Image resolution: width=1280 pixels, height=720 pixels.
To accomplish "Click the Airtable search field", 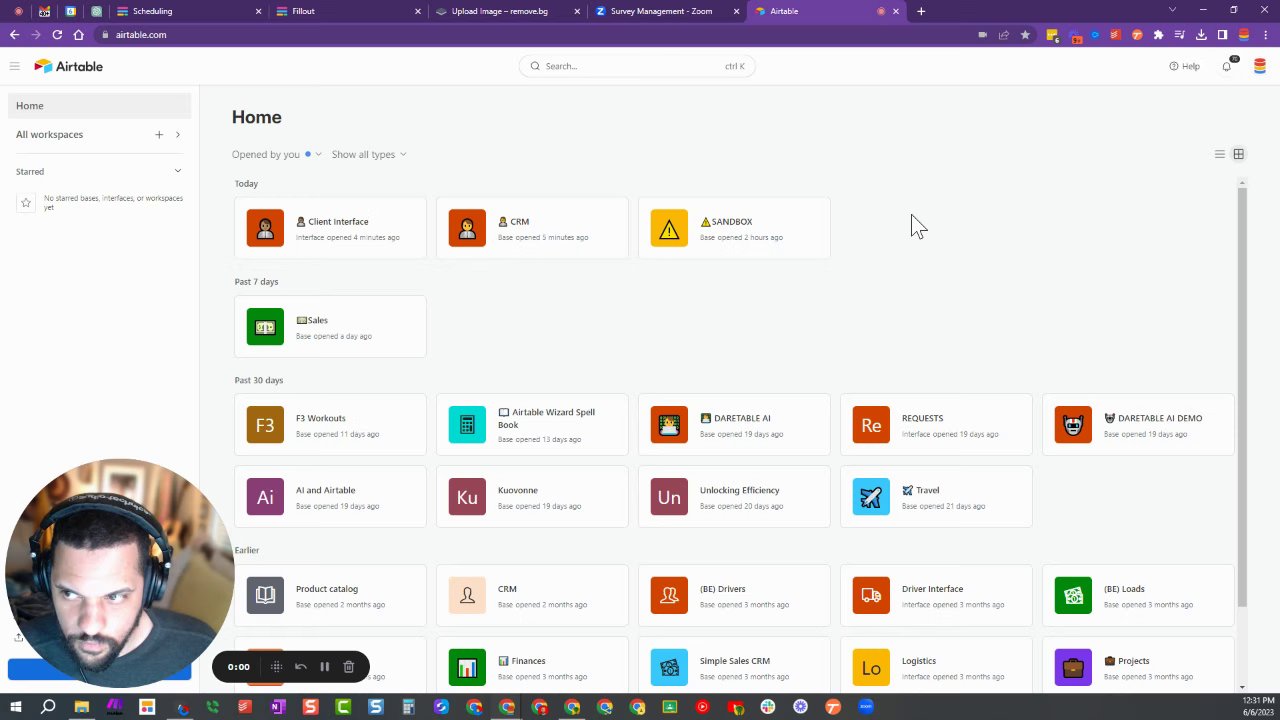I will tap(637, 66).
